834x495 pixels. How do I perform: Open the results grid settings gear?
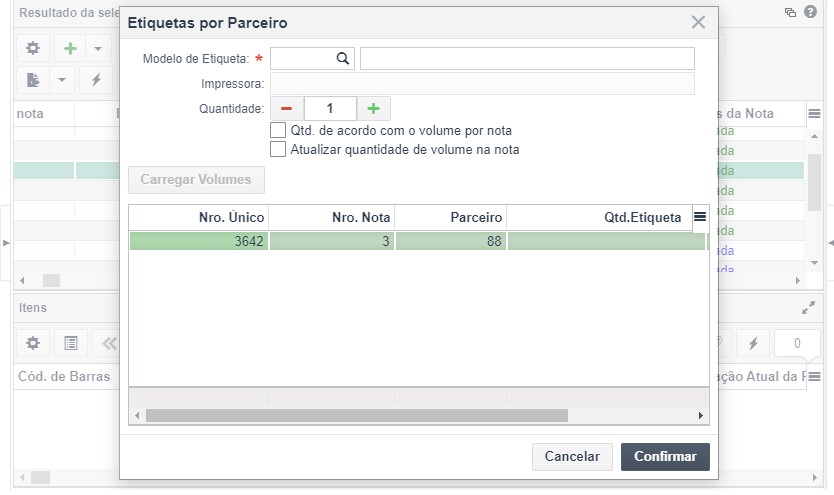point(33,48)
